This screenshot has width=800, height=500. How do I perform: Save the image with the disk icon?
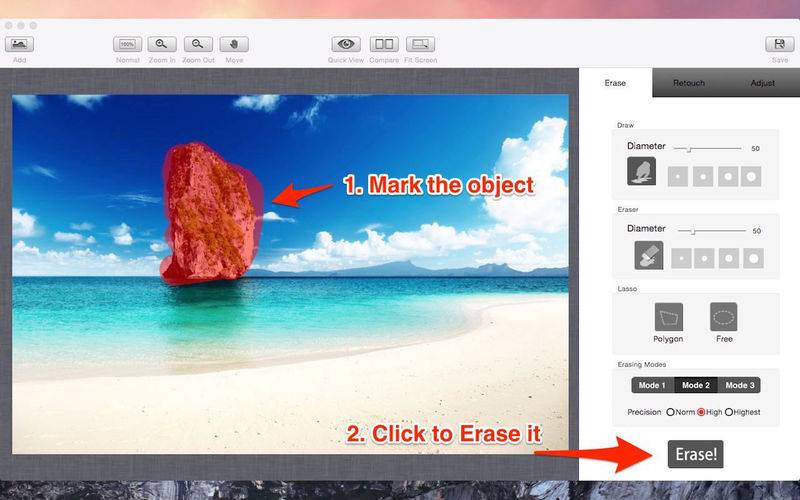pos(780,44)
